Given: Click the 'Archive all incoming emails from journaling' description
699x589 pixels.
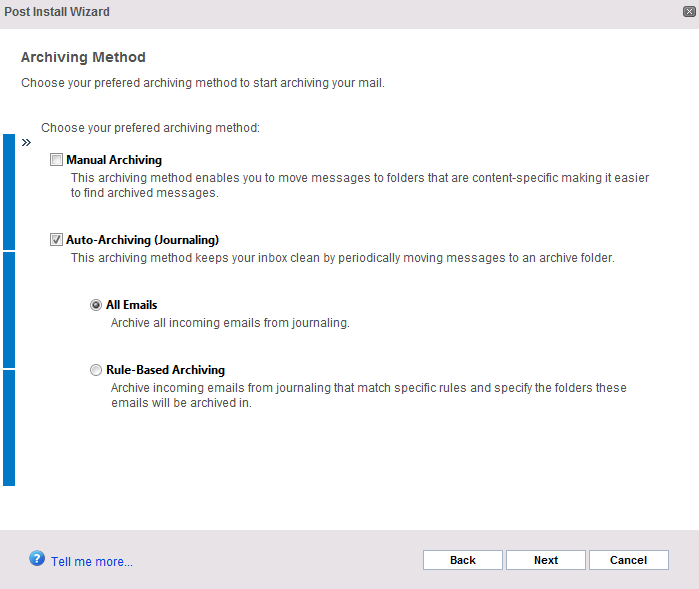Looking at the screenshot, I should [230, 323].
